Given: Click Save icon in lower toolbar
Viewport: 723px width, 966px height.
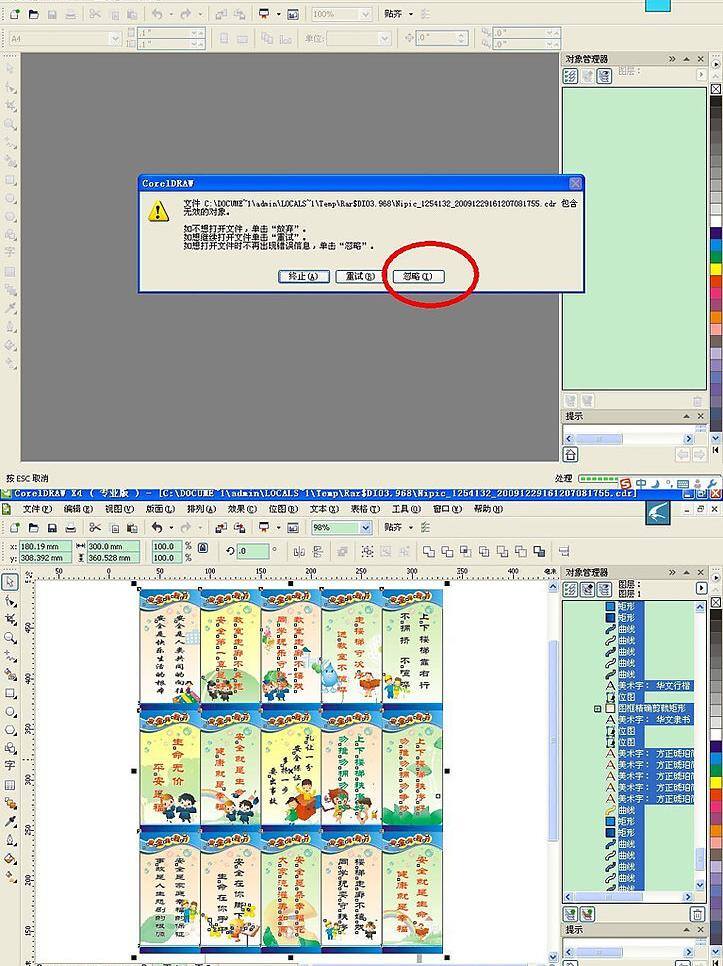Looking at the screenshot, I should click(52, 527).
